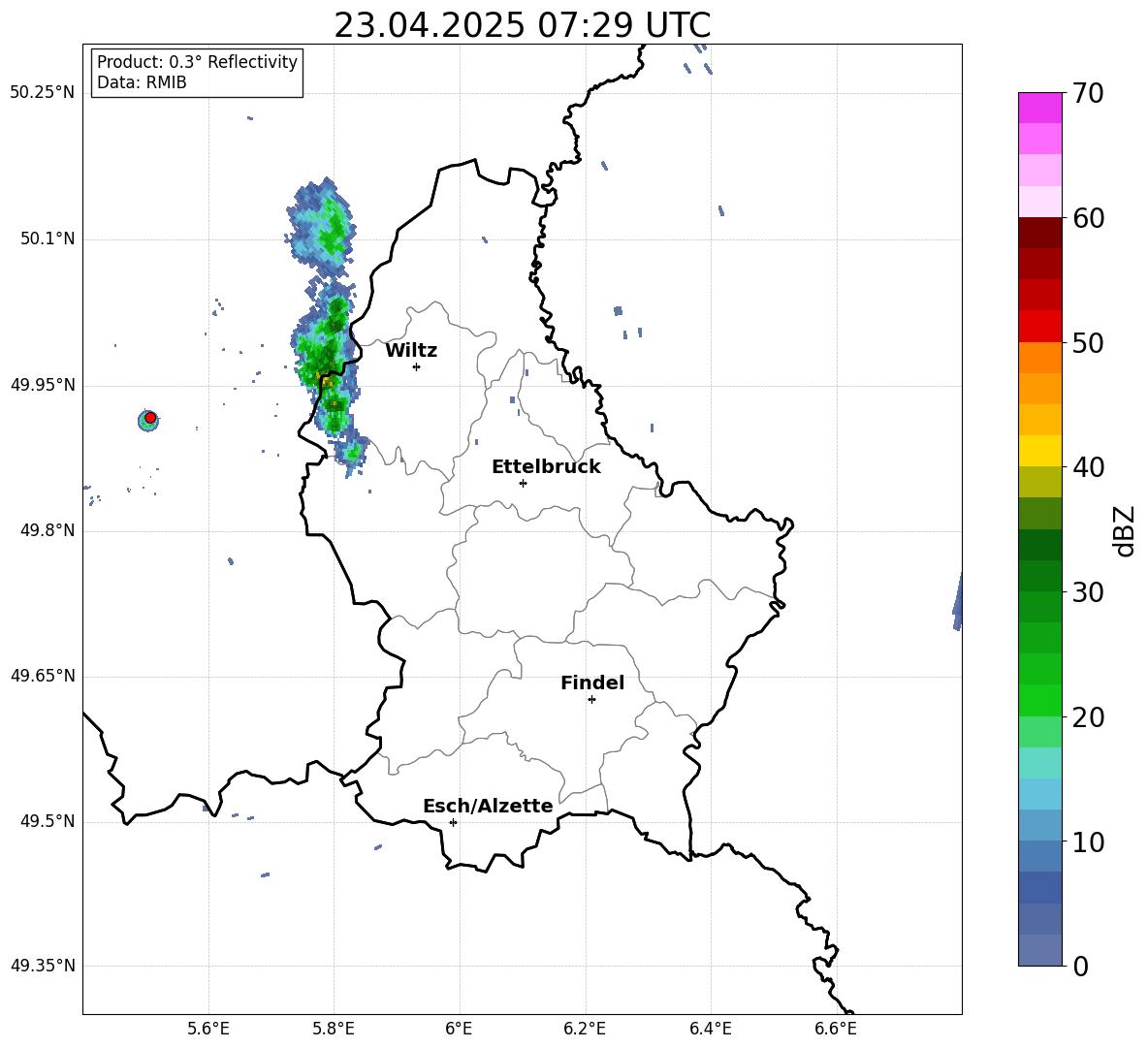Click the 49.65°N latitude tick label
1148x1048 pixels.
[43, 676]
